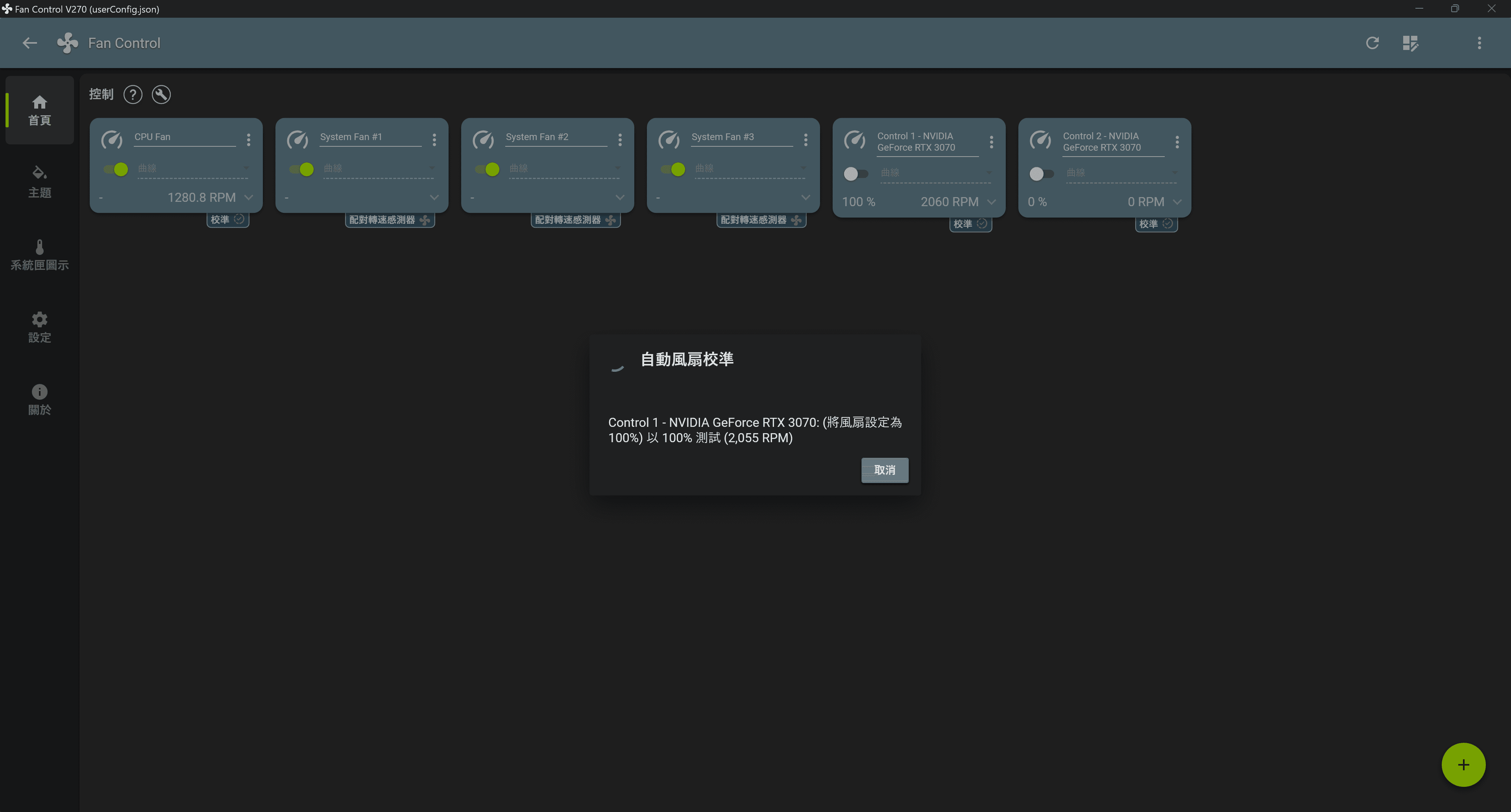Open System Fan #2 card three-dot menu
Screen dimensions: 1511x812
tap(620, 140)
